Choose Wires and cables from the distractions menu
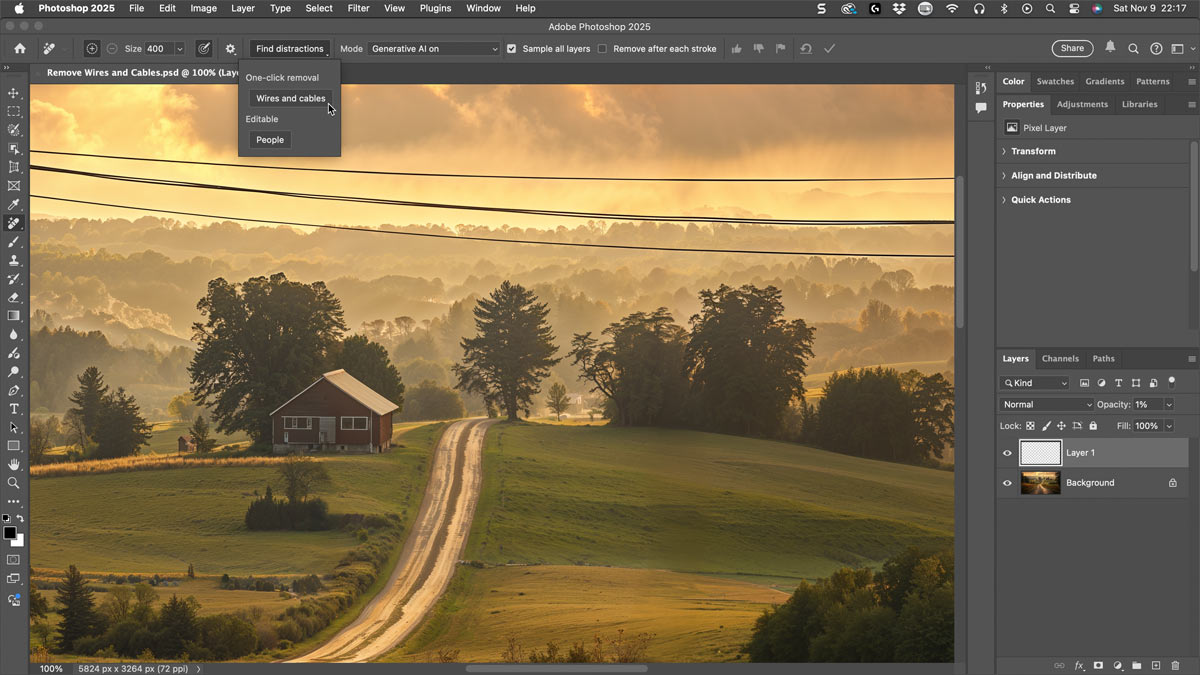This screenshot has height=675, width=1200. 290,98
